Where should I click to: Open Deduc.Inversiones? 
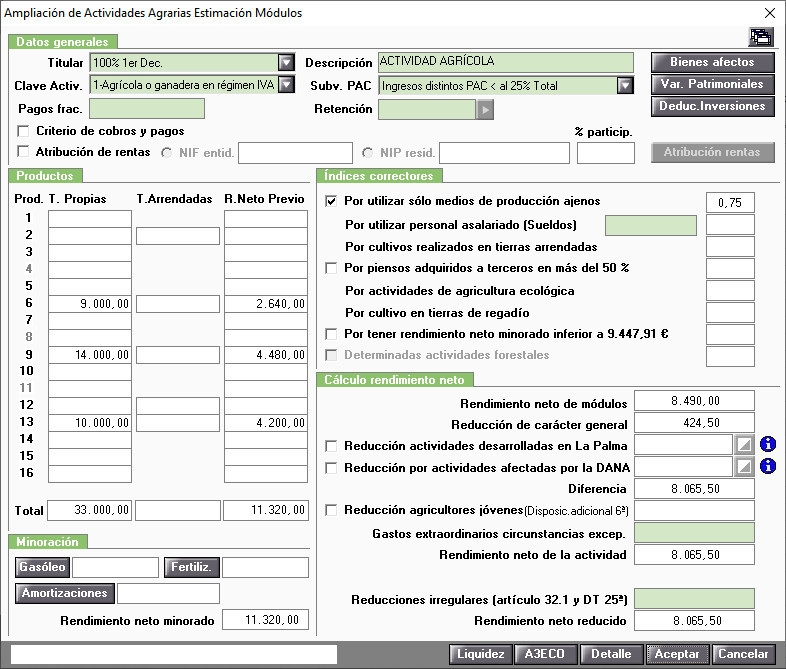pos(712,106)
